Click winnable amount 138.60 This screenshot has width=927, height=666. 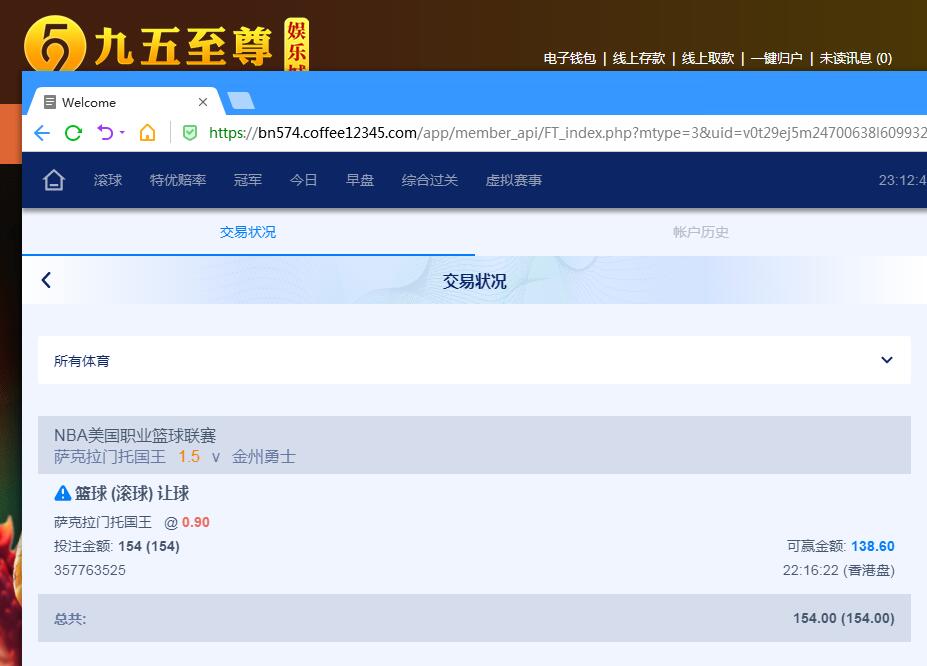(x=873, y=546)
